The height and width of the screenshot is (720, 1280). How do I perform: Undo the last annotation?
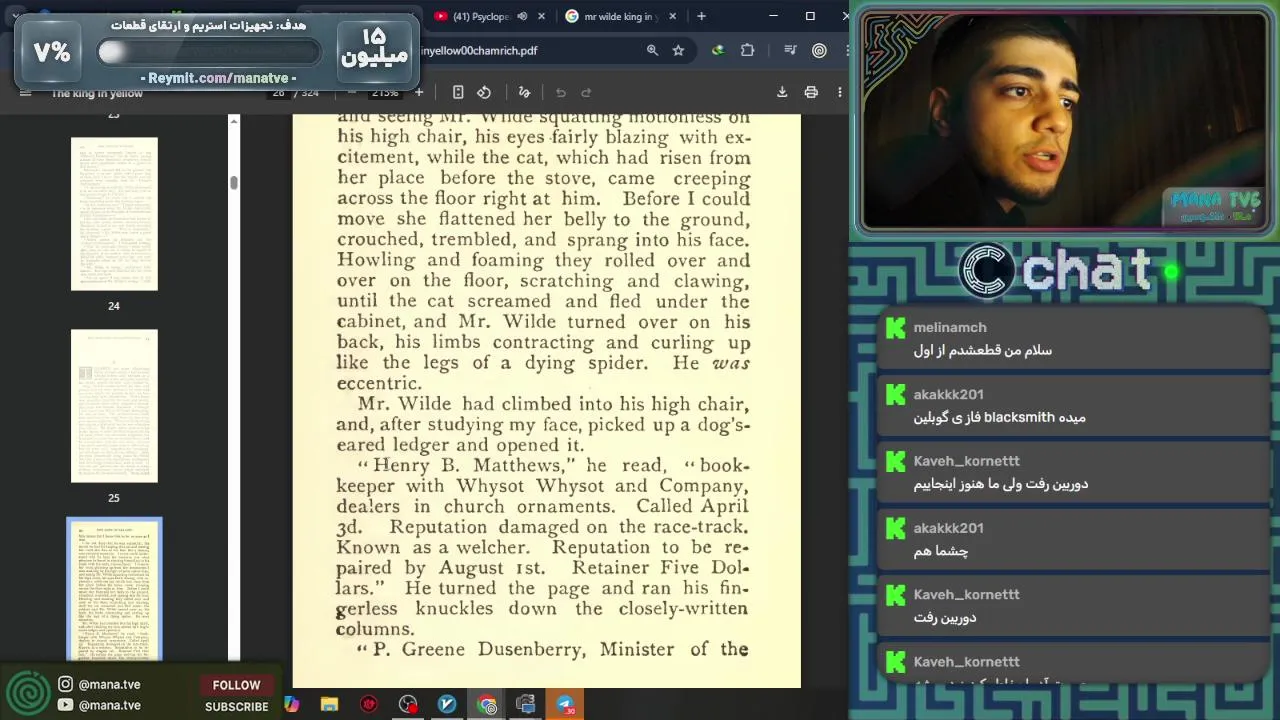[x=561, y=92]
